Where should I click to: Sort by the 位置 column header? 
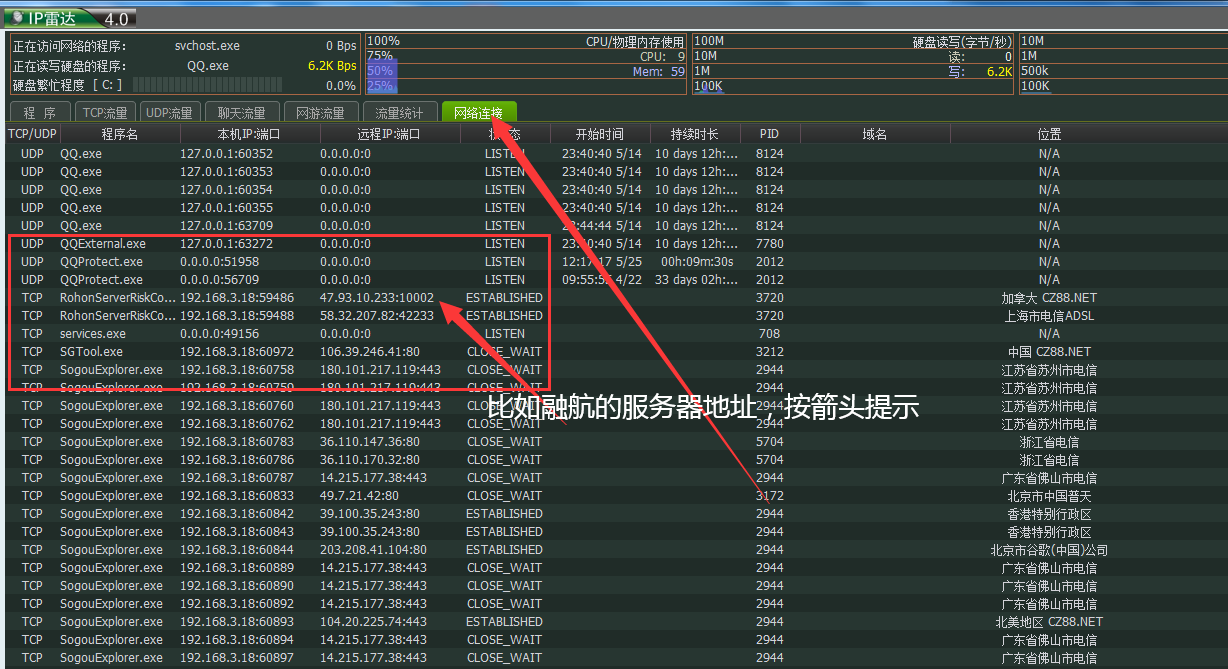click(x=1049, y=134)
